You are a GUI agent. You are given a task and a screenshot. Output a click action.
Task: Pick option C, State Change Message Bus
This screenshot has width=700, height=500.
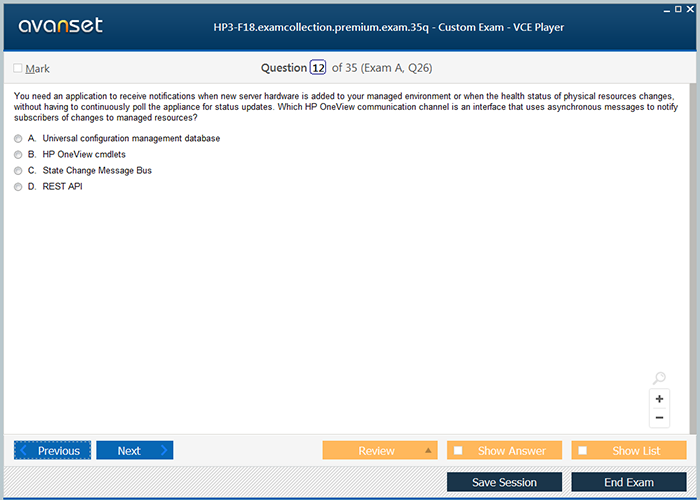click(18, 170)
